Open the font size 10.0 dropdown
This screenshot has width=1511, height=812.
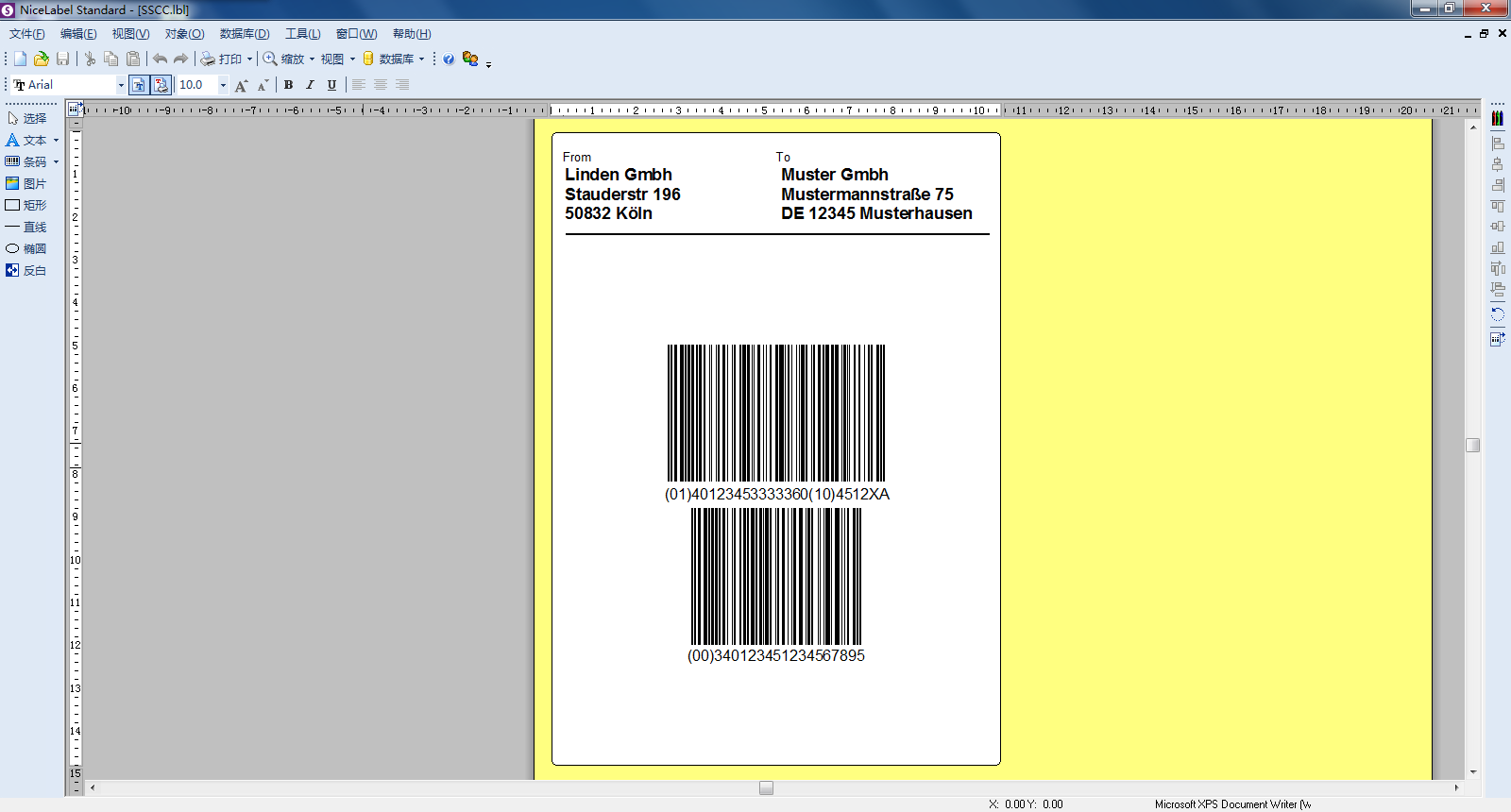coord(223,85)
